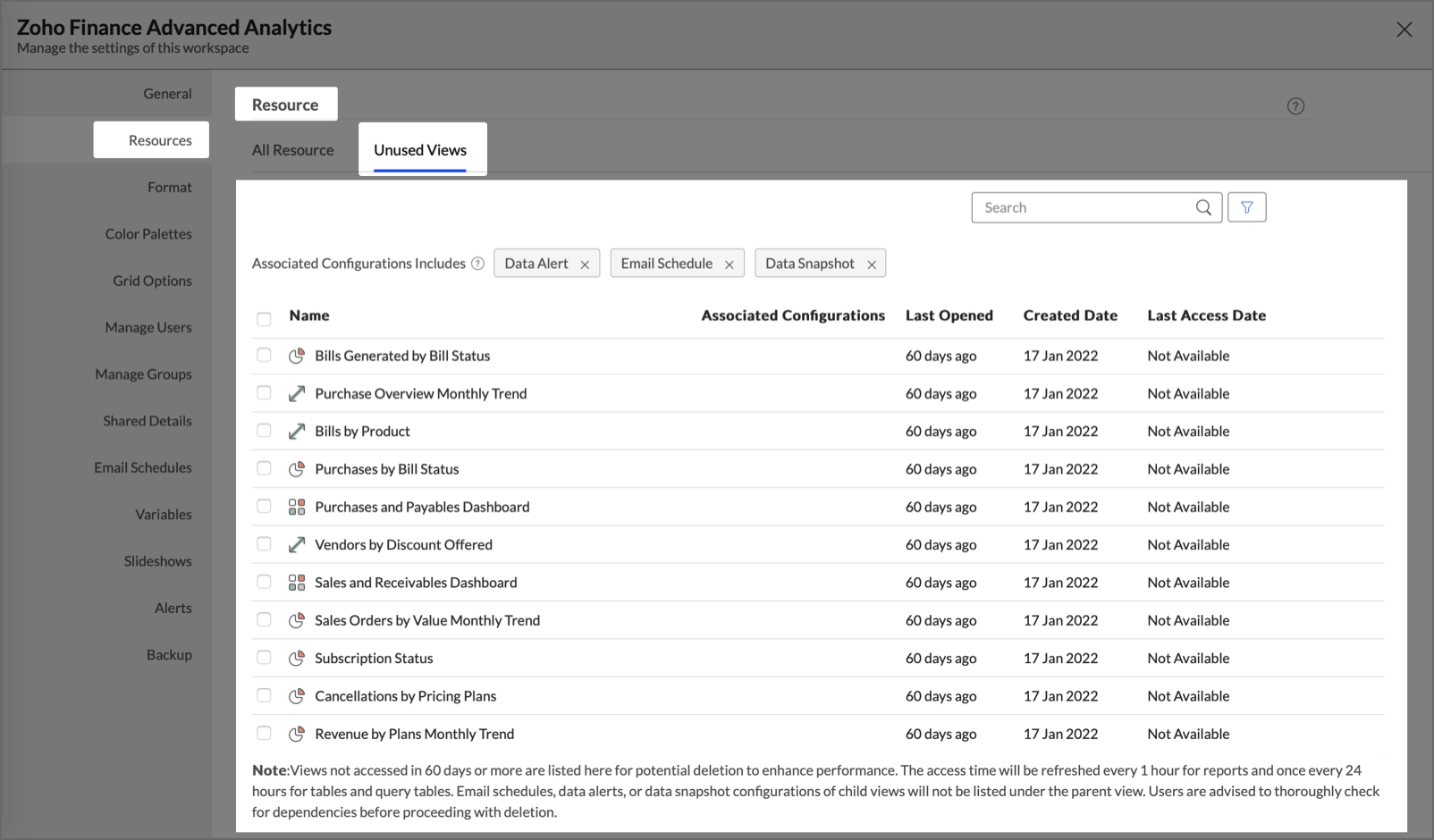Viewport: 1434px width, 840px height.
Task: Click dashboard icon of Sales and Receivables Dashboard
Action: pyautogui.click(x=297, y=583)
